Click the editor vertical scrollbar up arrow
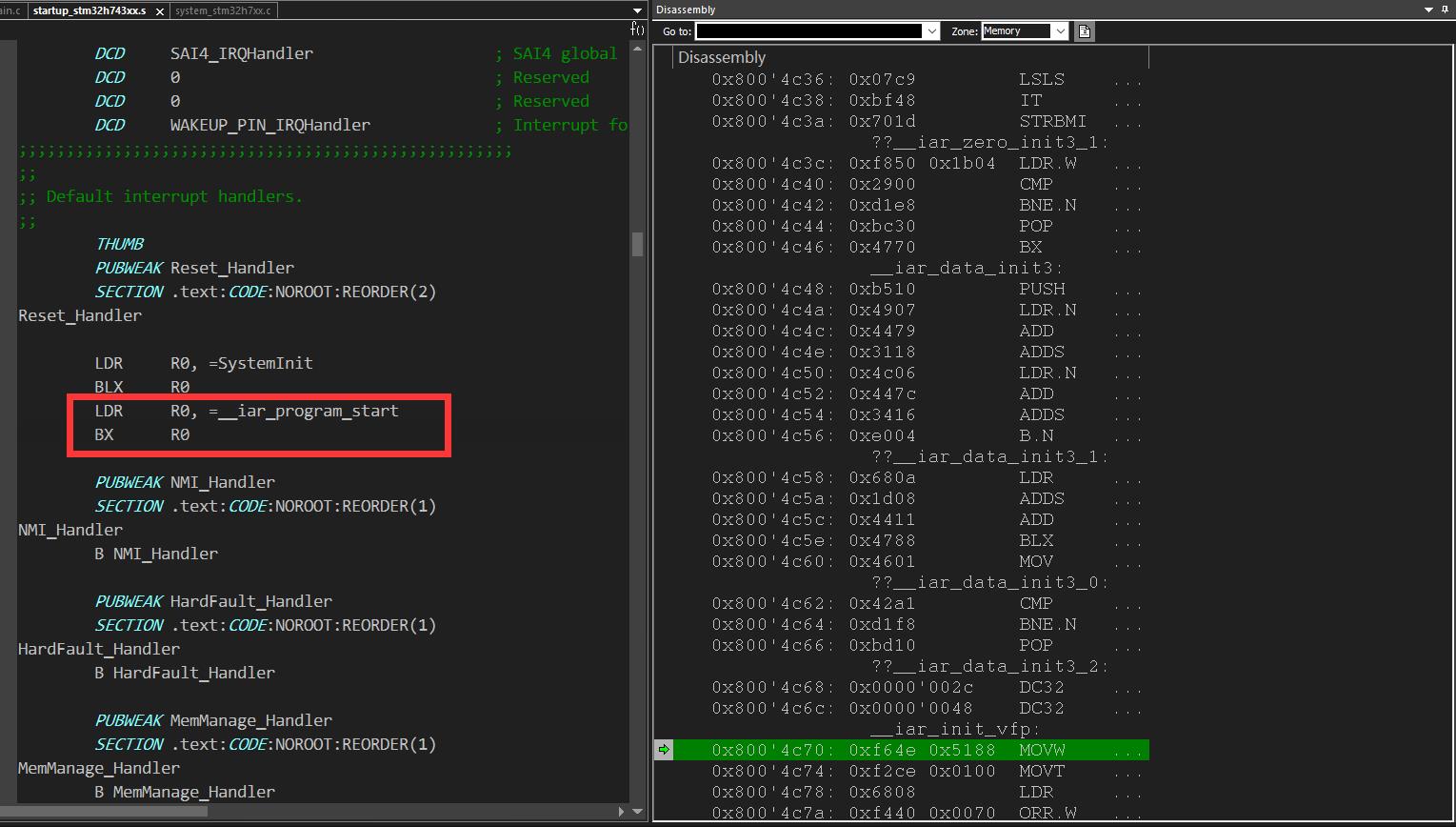This screenshot has height=827, width=1456. click(637, 48)
